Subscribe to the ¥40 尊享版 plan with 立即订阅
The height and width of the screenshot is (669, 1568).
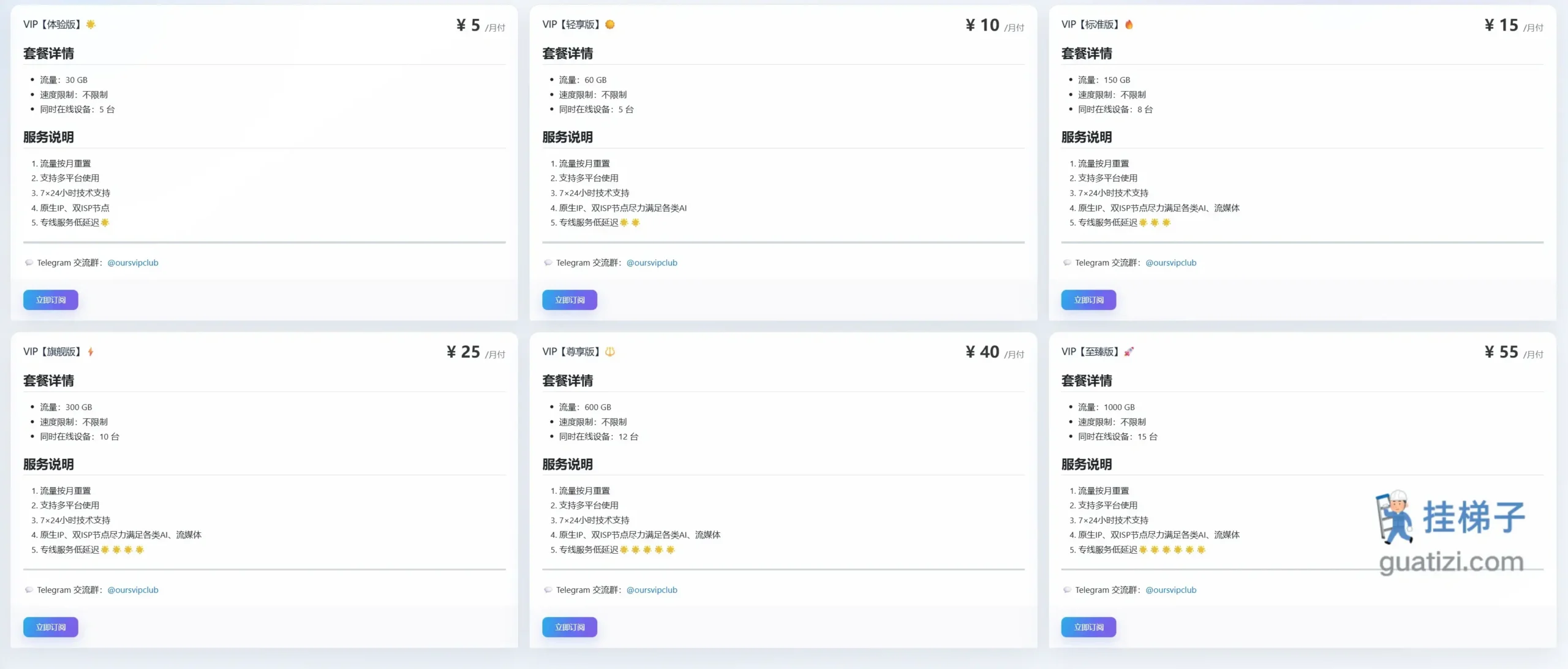pyautogui.click(x=570, y=627)
